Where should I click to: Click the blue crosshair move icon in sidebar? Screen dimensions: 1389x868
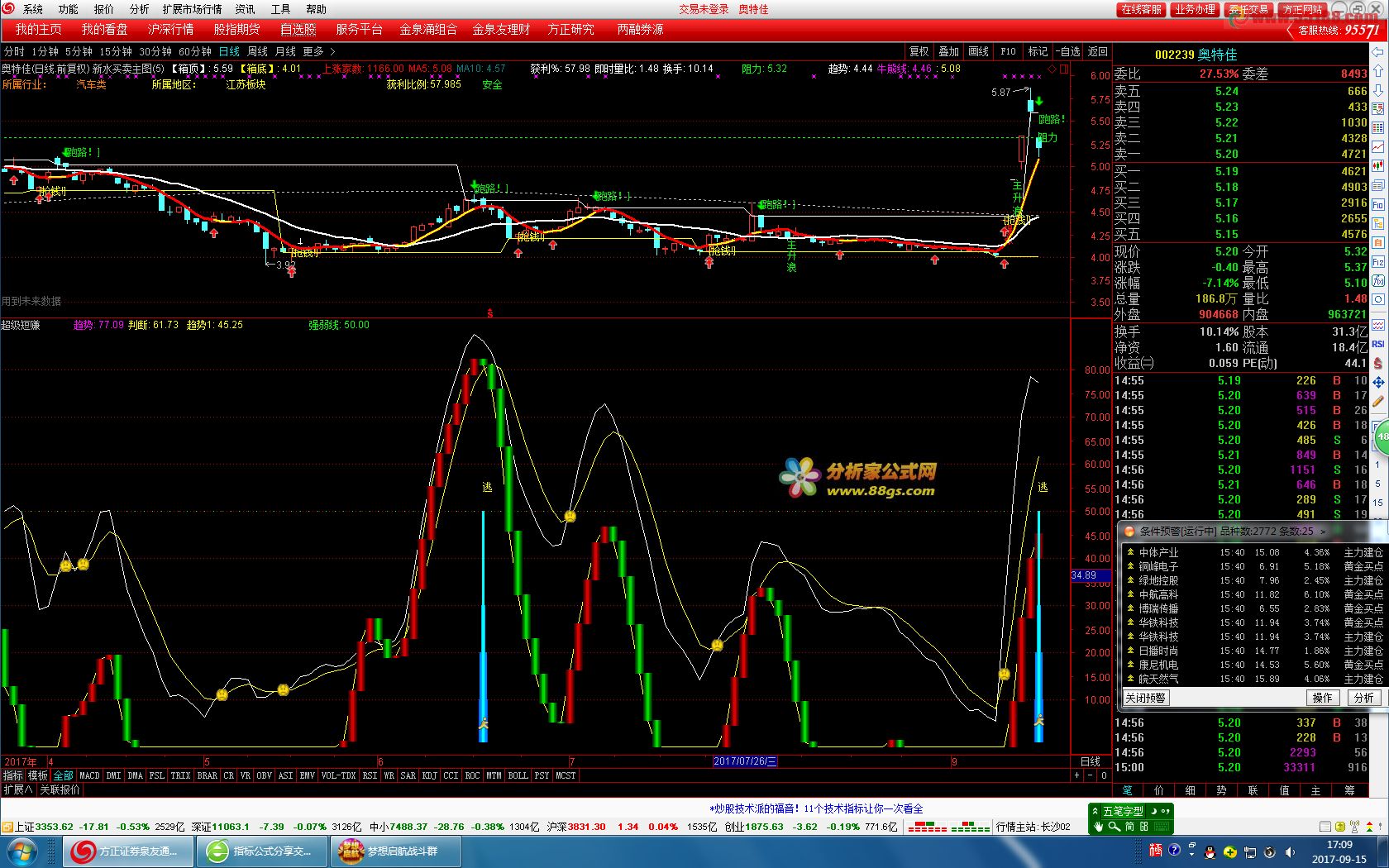coord(1378,381)
